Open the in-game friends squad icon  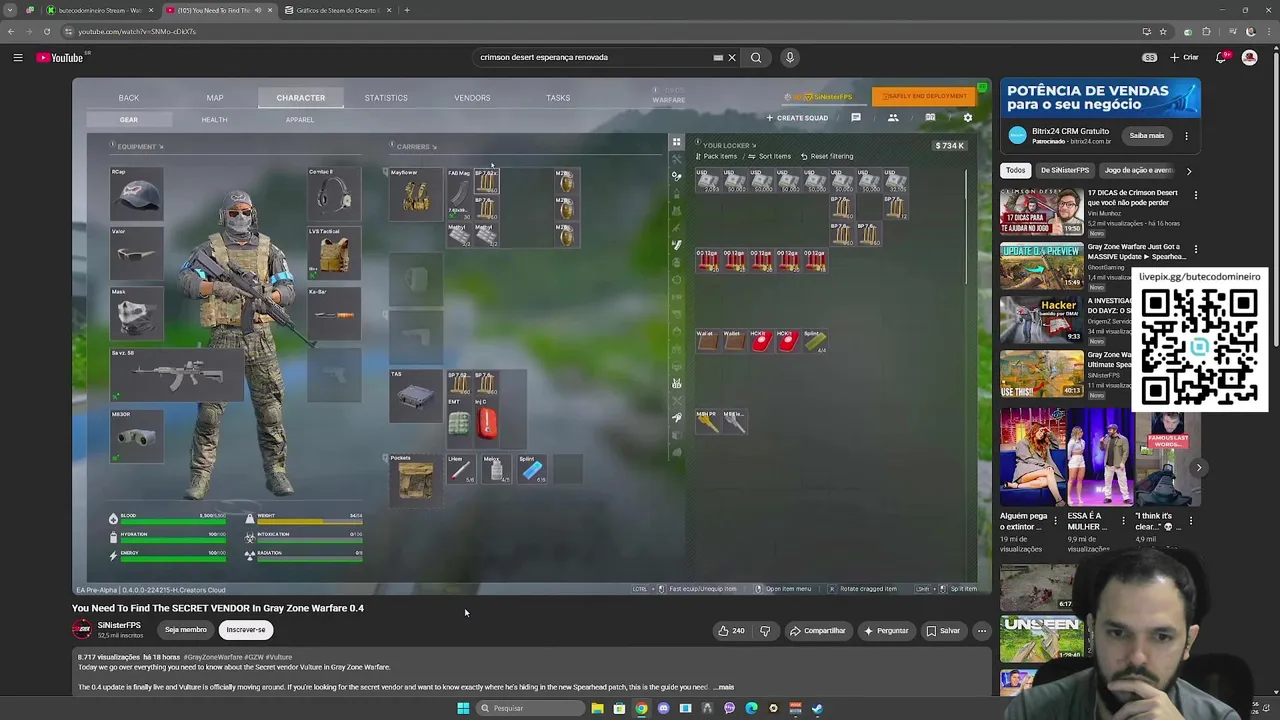tap(893, 117)
